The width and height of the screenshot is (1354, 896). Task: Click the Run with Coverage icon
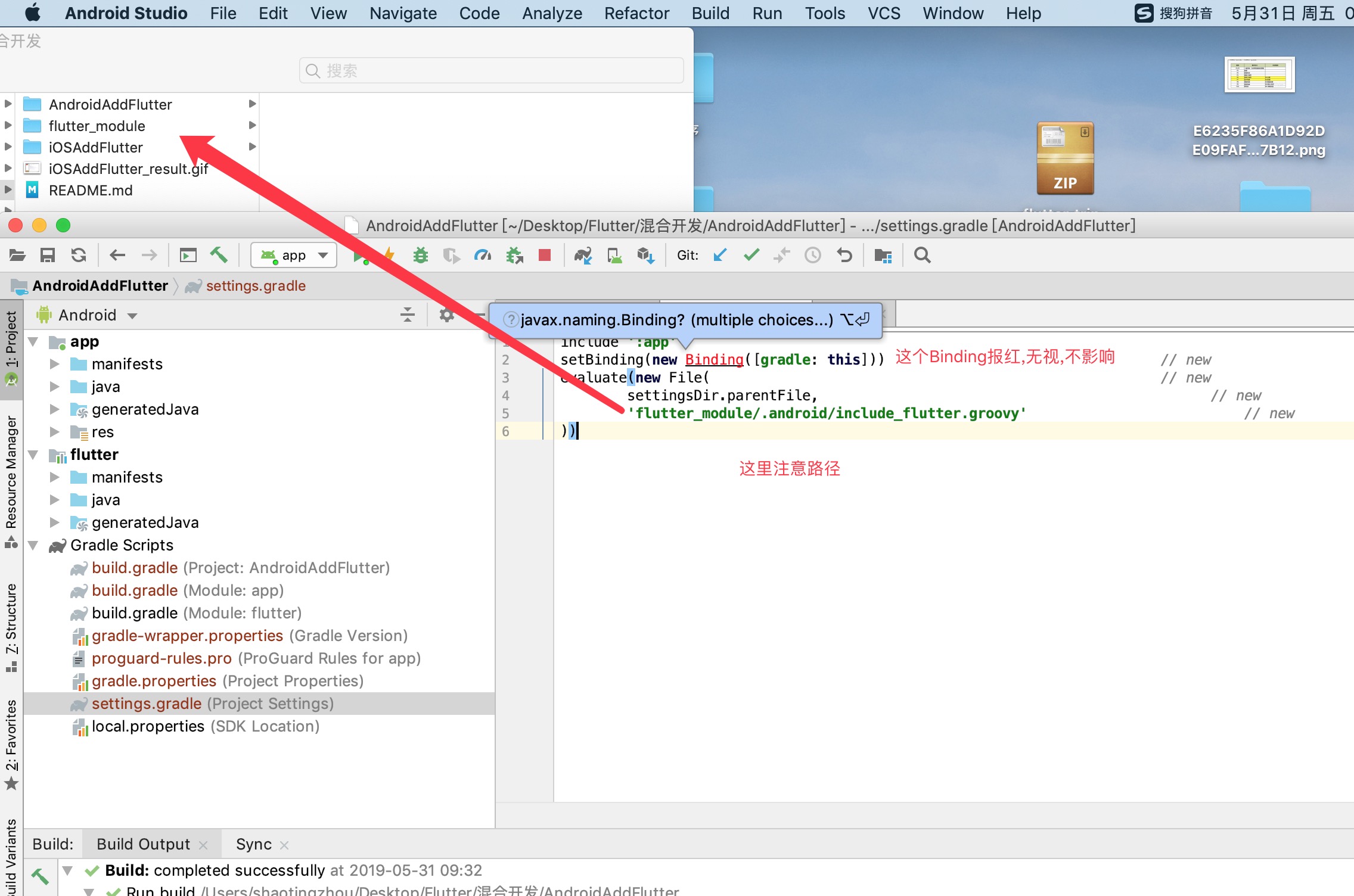(452, 256)
